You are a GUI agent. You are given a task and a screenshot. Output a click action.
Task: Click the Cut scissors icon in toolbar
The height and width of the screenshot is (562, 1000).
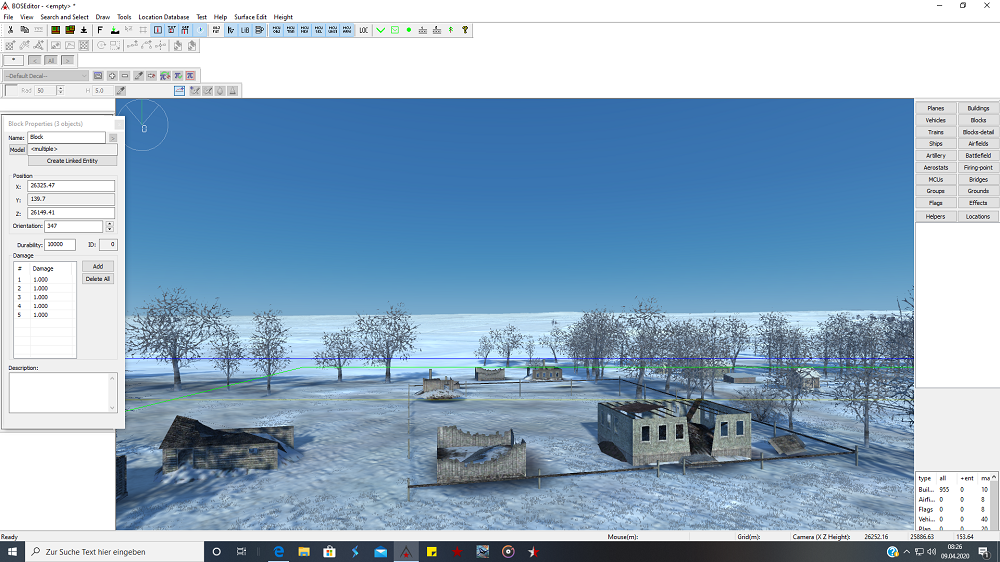[10, 30]
